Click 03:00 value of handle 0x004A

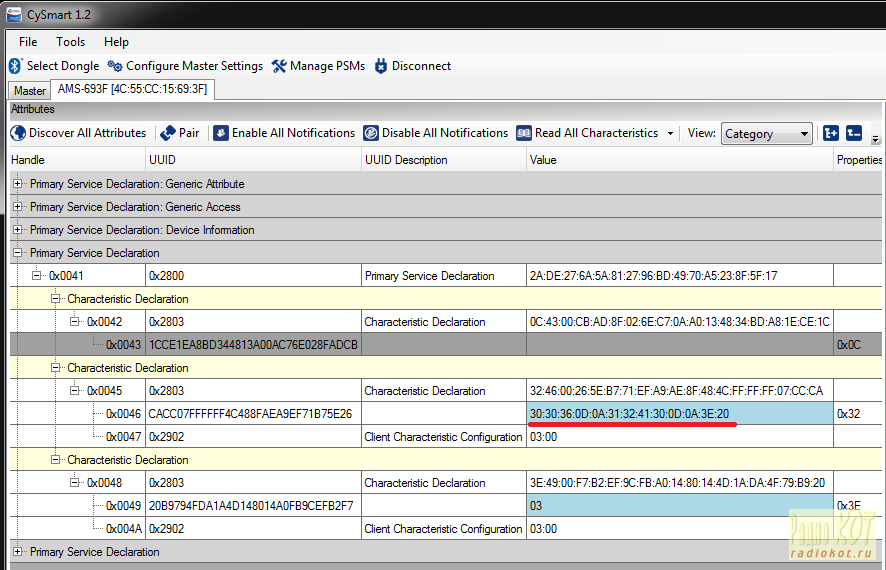pos(543,529)
